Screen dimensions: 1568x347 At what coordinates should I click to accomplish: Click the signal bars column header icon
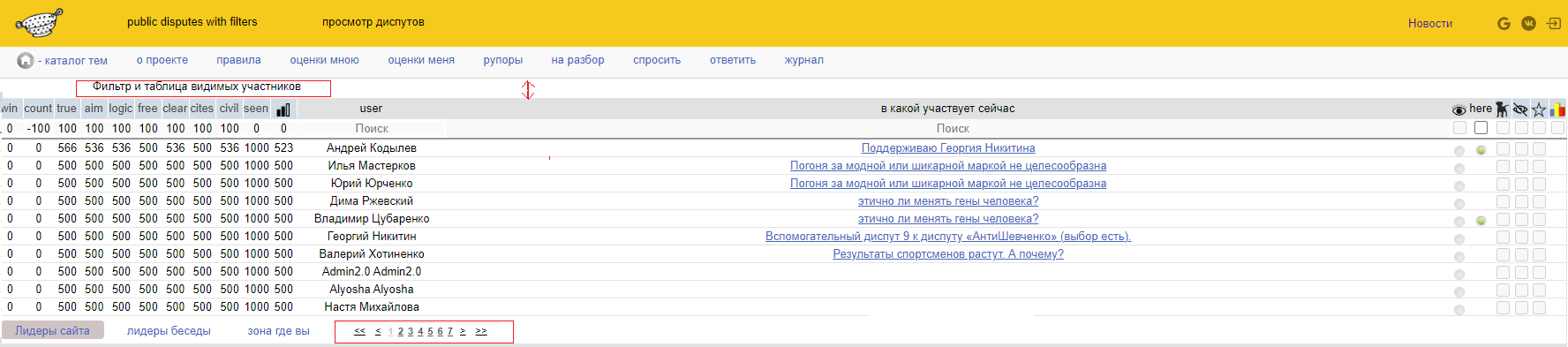(x=283, y=109)
